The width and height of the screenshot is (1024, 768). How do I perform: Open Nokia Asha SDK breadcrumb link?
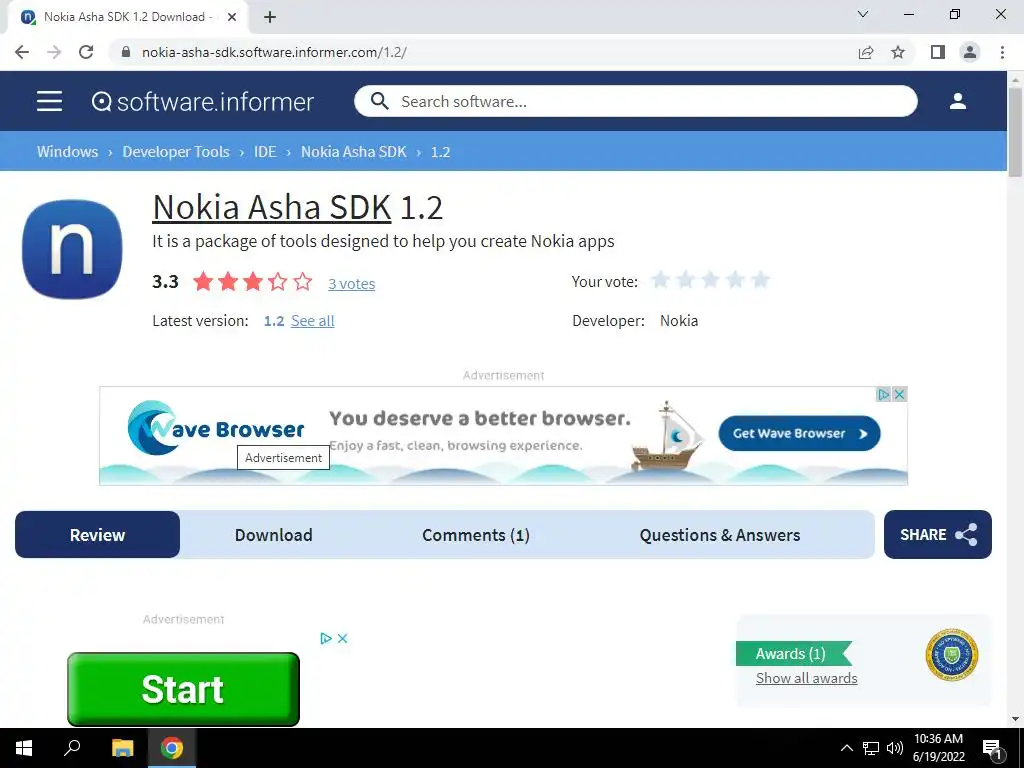tap(353, 152)
